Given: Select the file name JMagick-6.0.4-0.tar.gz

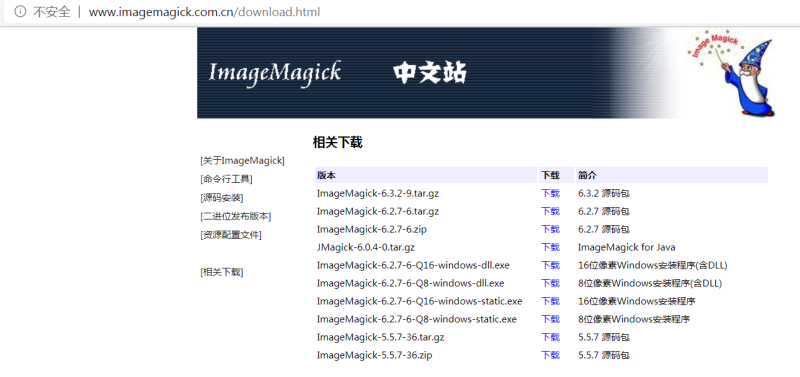Looking at the screenshot, I should [x=365, y=247].
